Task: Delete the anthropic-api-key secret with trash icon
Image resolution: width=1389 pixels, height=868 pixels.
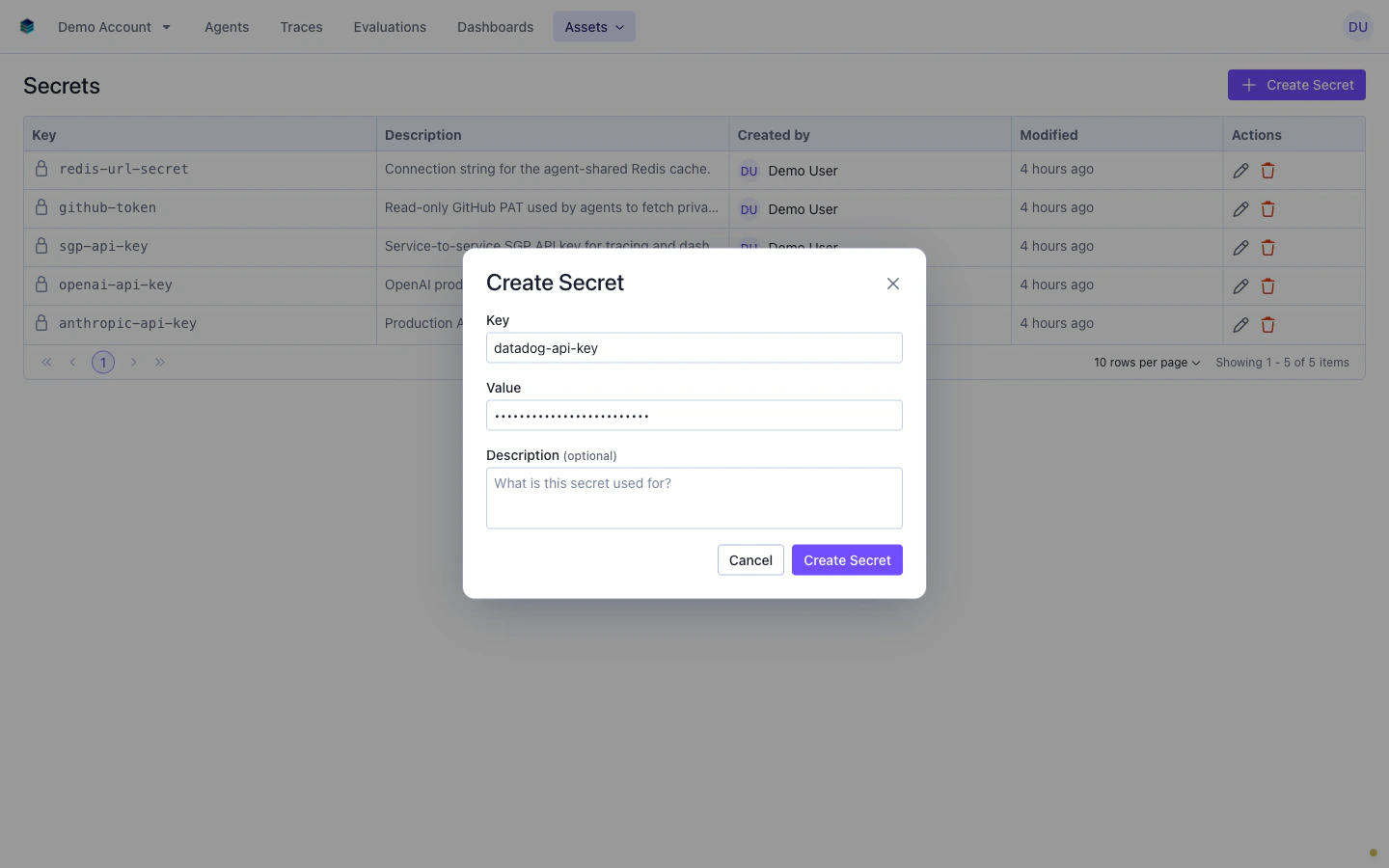Action: pos(1267,325)
